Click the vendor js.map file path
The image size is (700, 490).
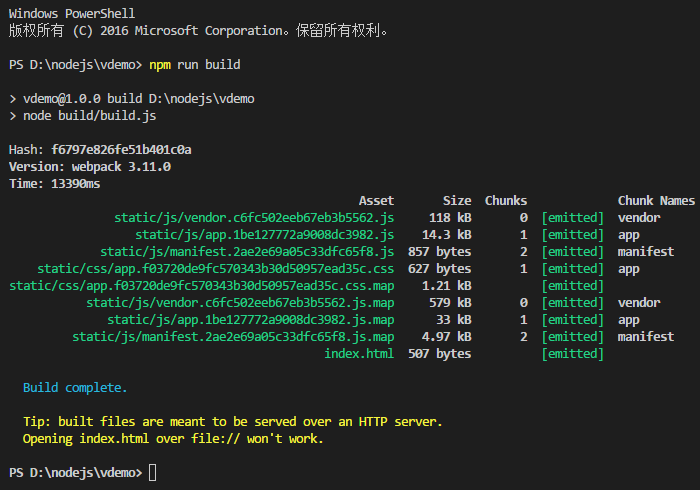click(240, 303)
